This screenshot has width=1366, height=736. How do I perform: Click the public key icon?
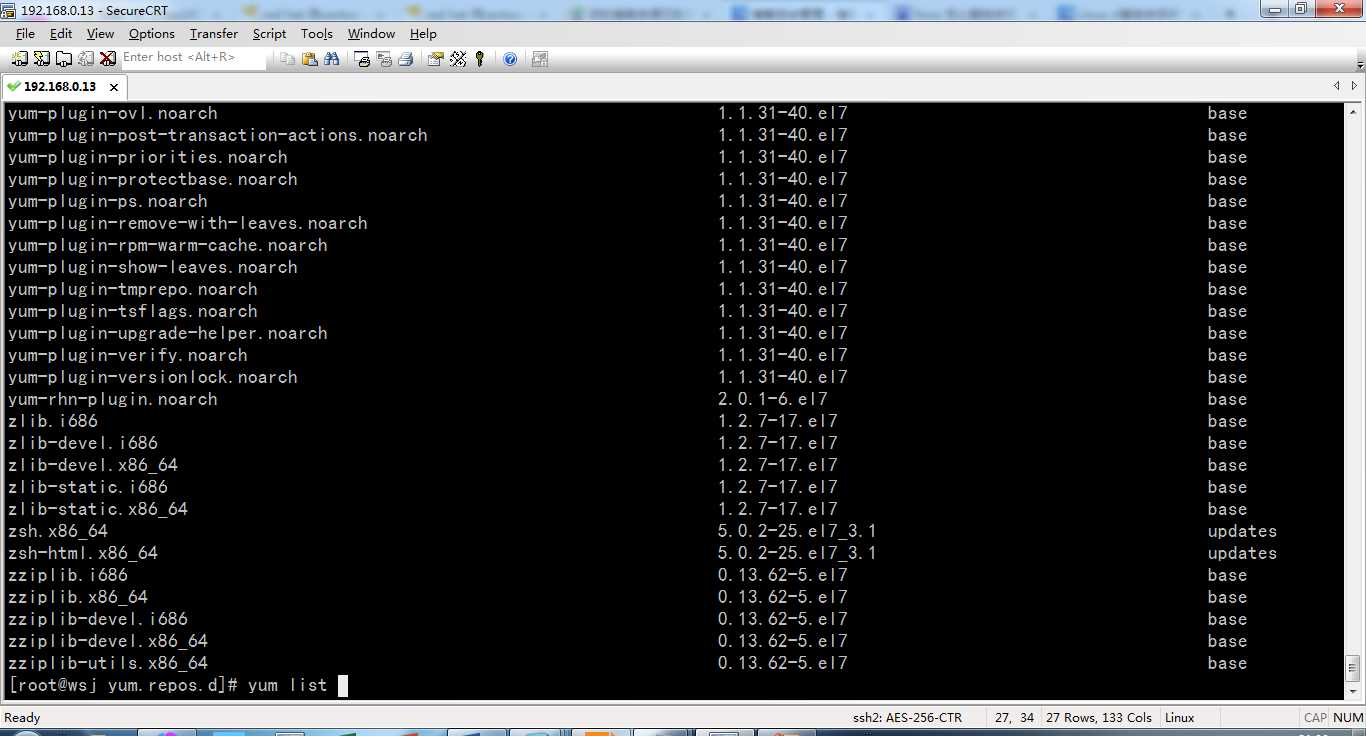480,59
